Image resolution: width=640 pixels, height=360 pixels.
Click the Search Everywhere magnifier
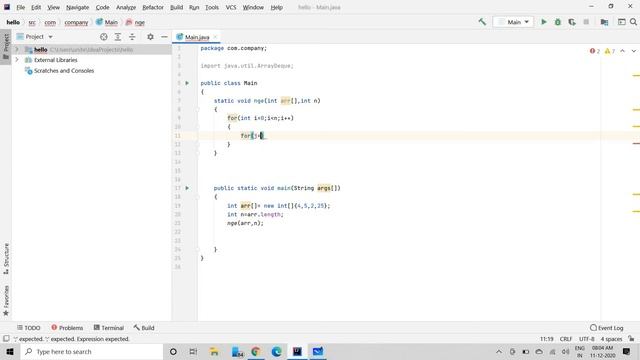click(633, 22)
